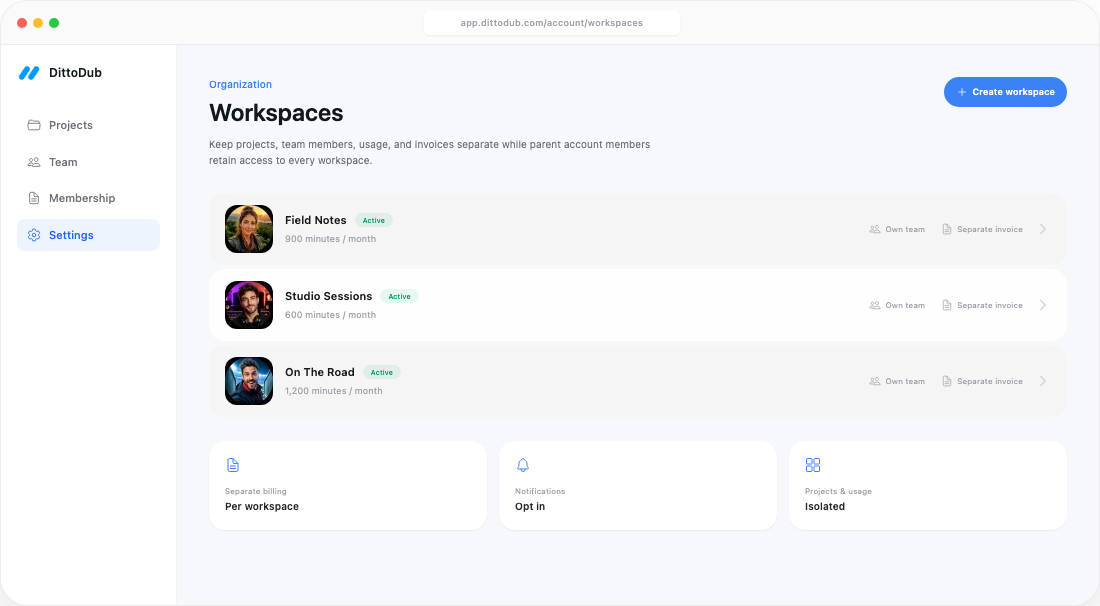Click the On The Road avatar thumbnail
Image resolution: width=1100 pixels, height=606 pixels.
tap(249, 382)
